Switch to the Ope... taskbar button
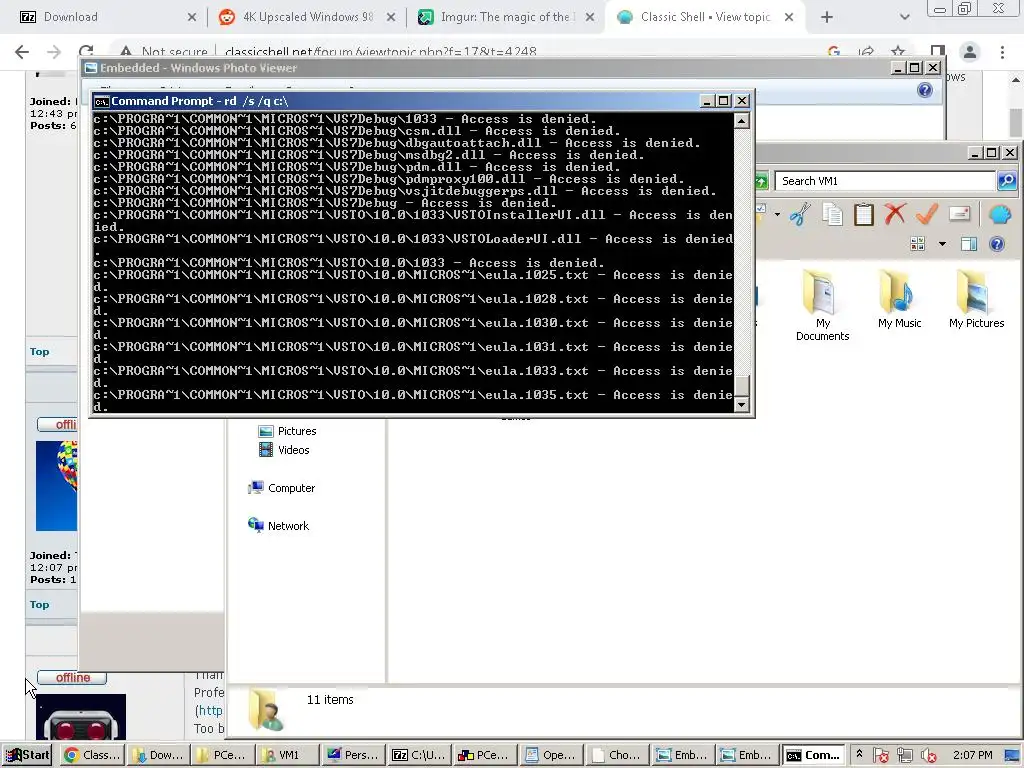The width and height of the screenshot is (1024, 768). tap(550, 755)
